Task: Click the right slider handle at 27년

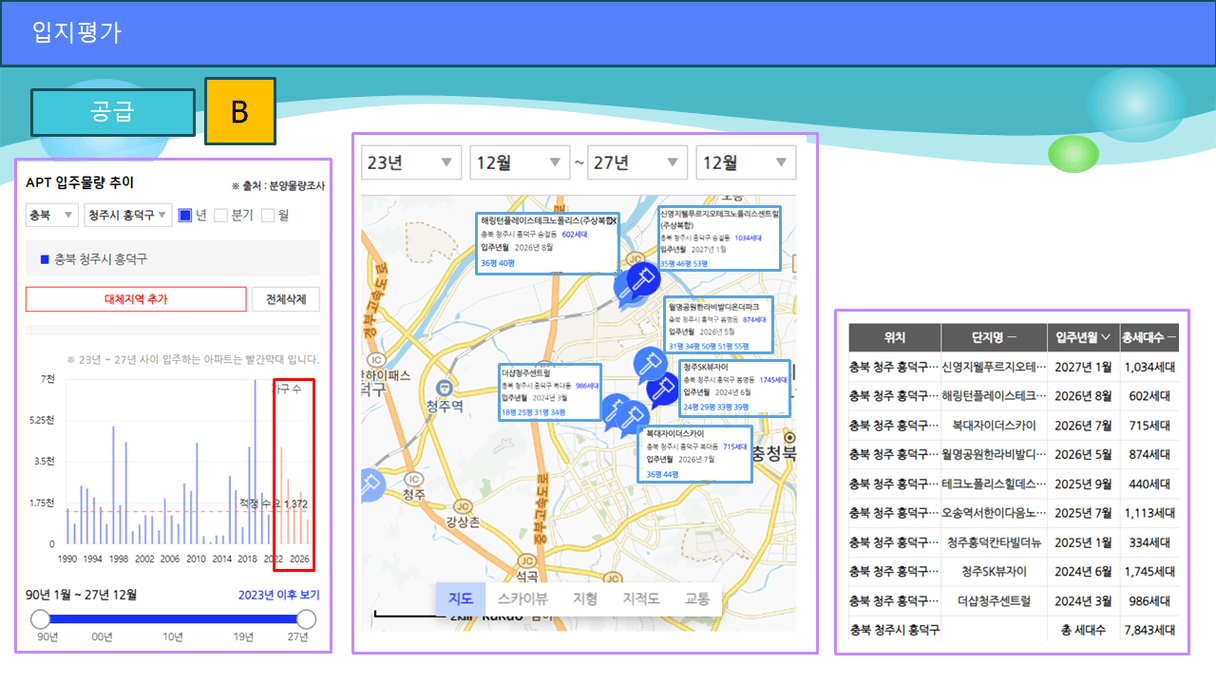Action: pyautogui.click(x=307, y=619)
